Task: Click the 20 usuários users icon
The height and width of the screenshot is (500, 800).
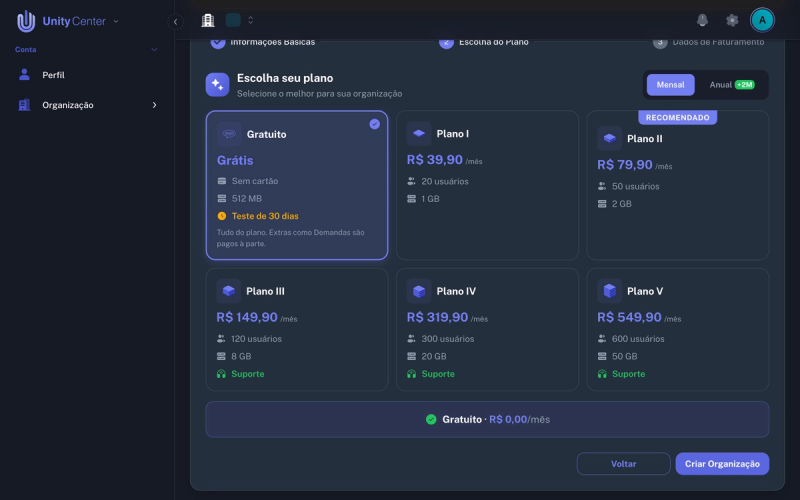Action: coord(411,181)
